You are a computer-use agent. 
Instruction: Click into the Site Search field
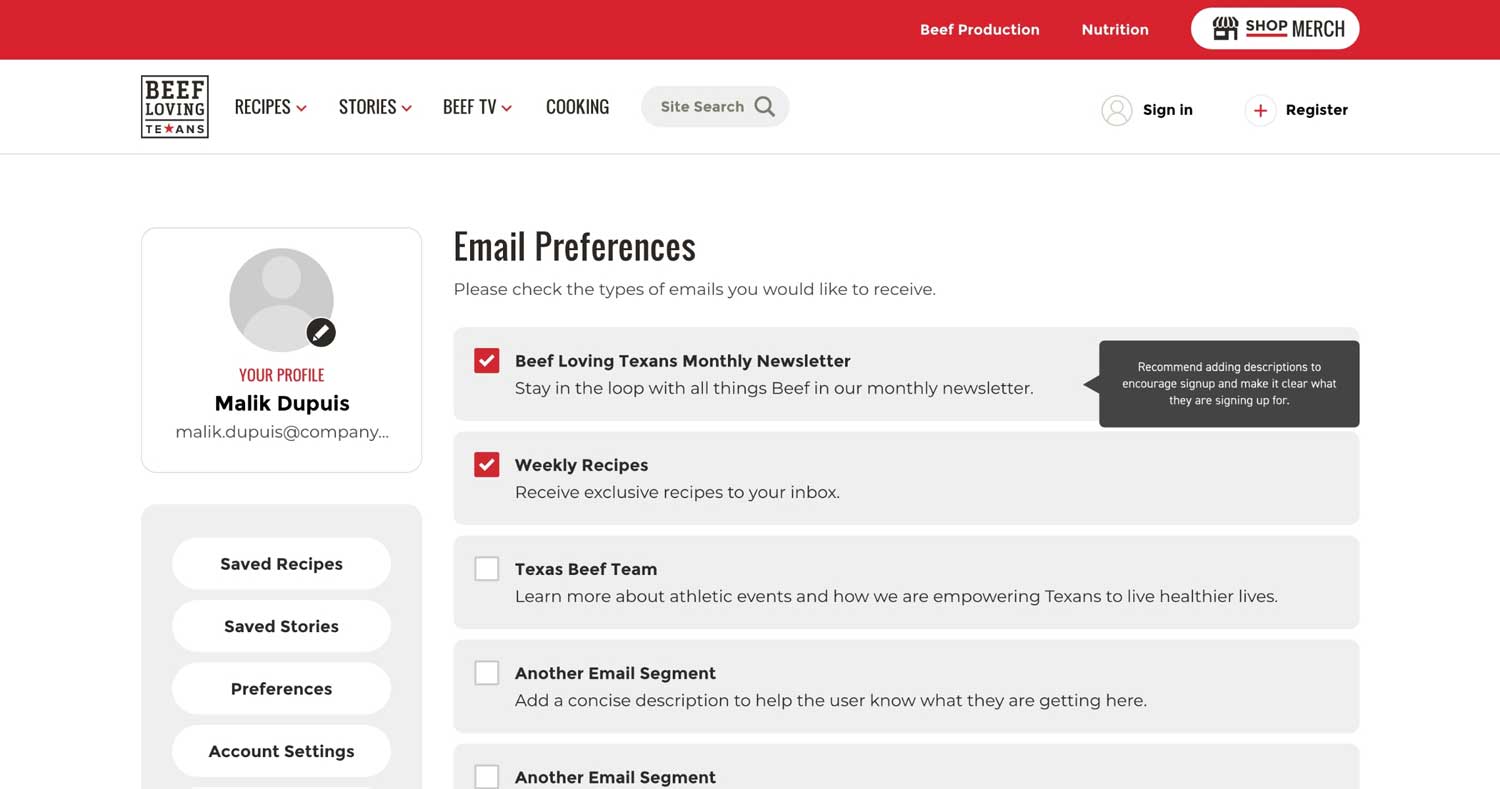(x=702, y=107)
